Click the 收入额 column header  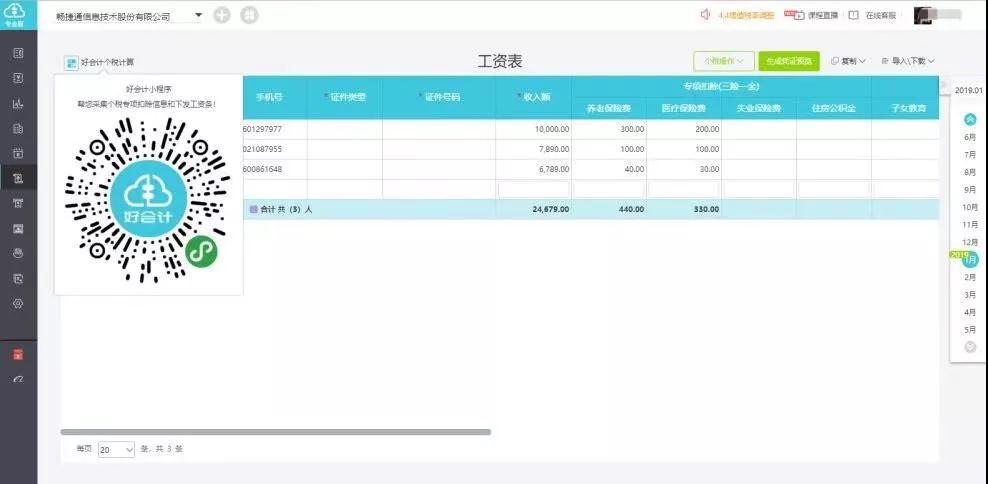click(534, 97)
